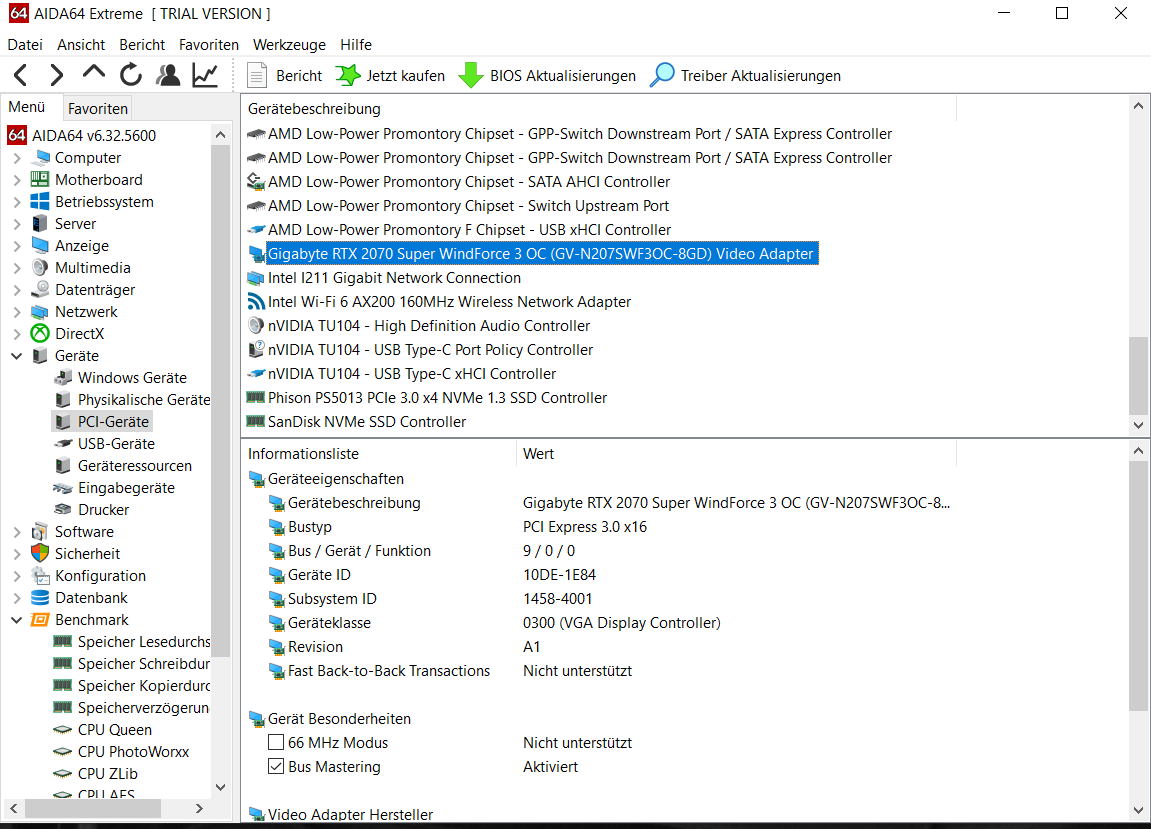Open the Datei menu

(25, 45)
